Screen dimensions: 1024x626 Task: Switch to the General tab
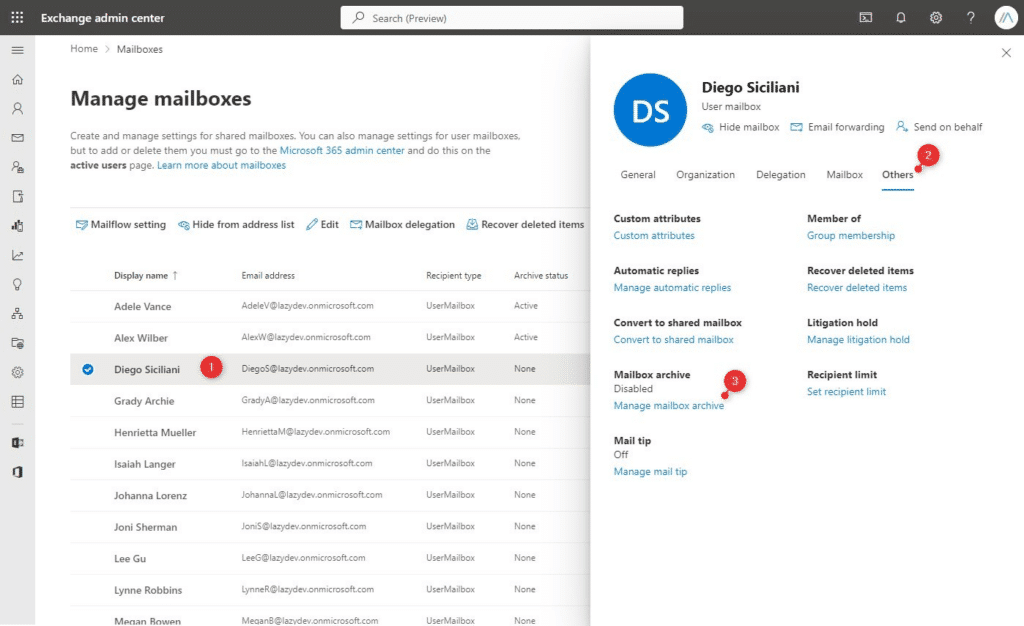pos(638,175)
